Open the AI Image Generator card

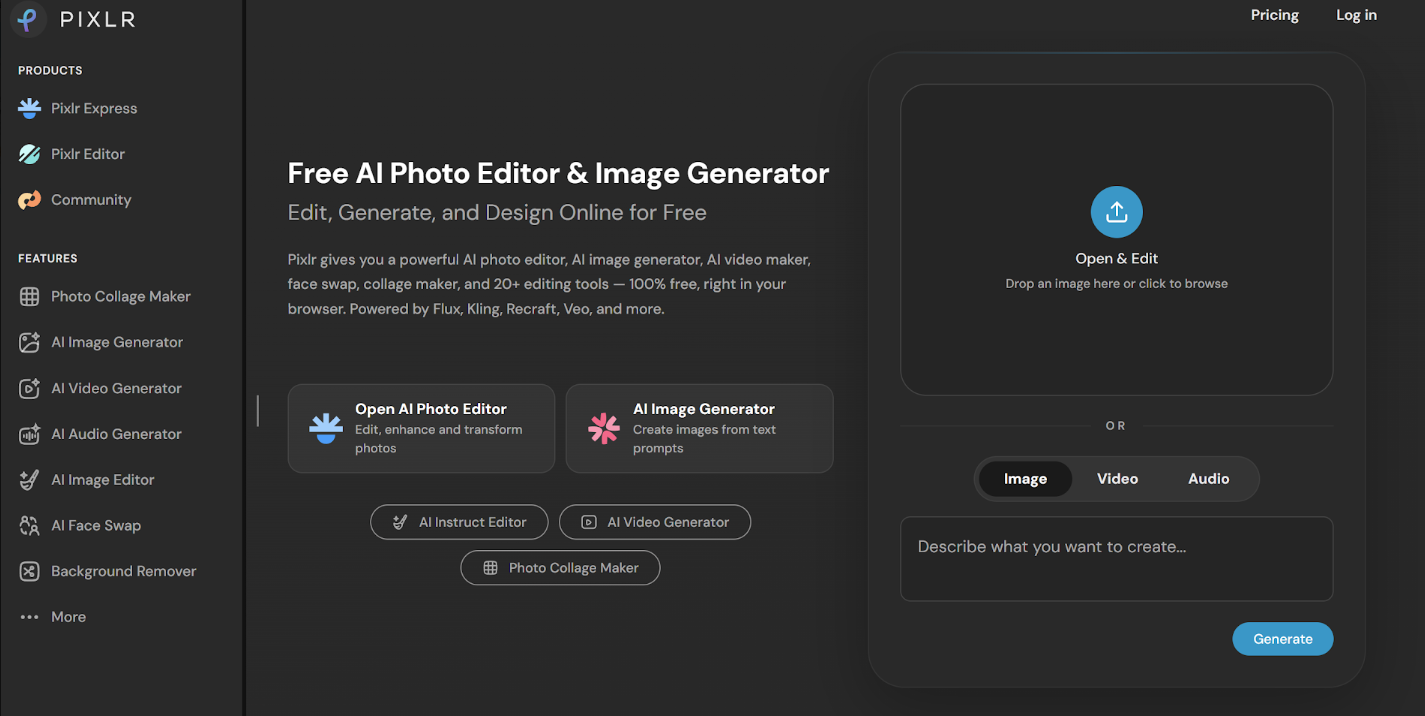tap(699, 428)
